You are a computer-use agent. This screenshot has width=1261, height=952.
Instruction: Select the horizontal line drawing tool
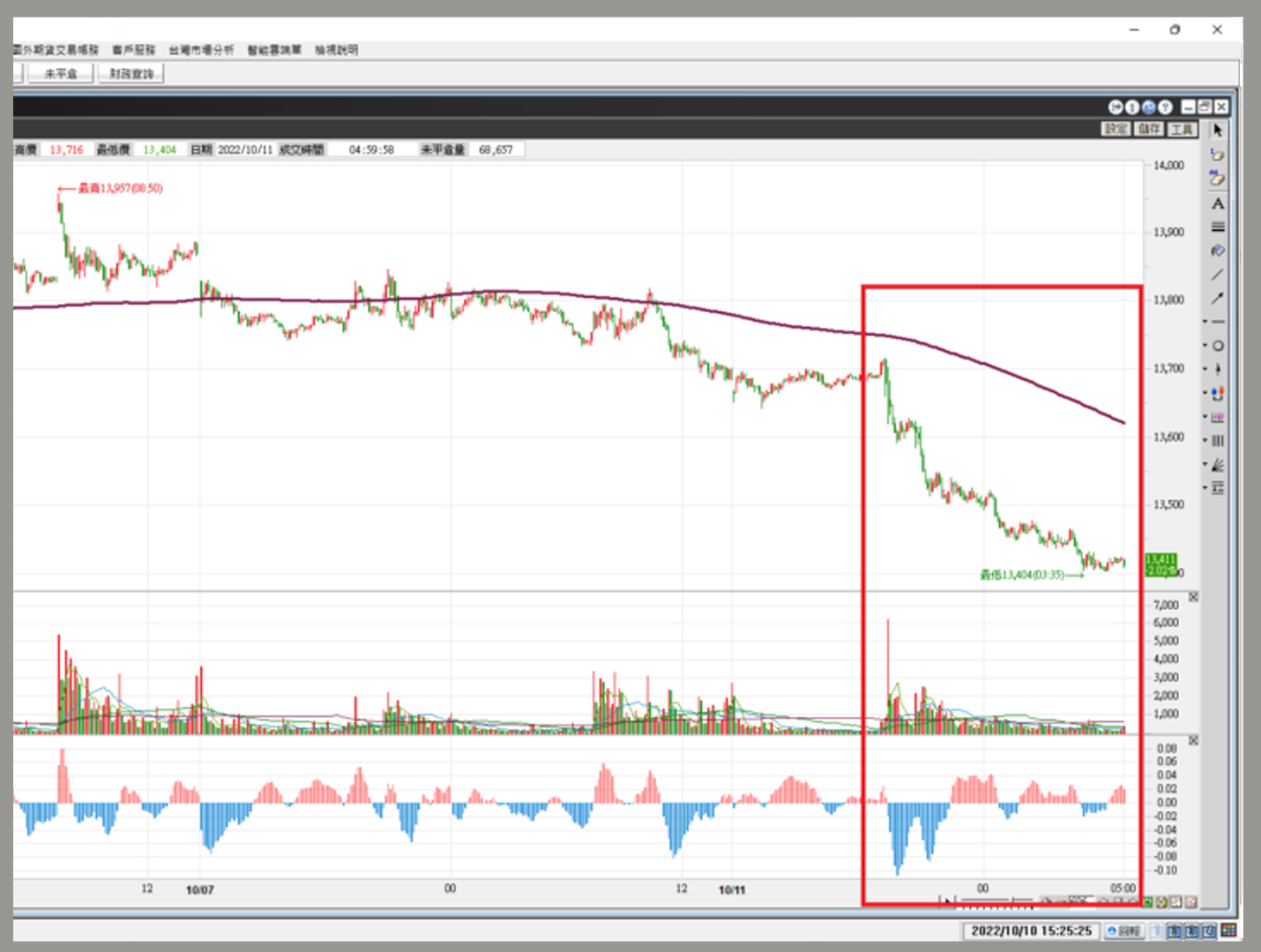[x=1218, y=322]
